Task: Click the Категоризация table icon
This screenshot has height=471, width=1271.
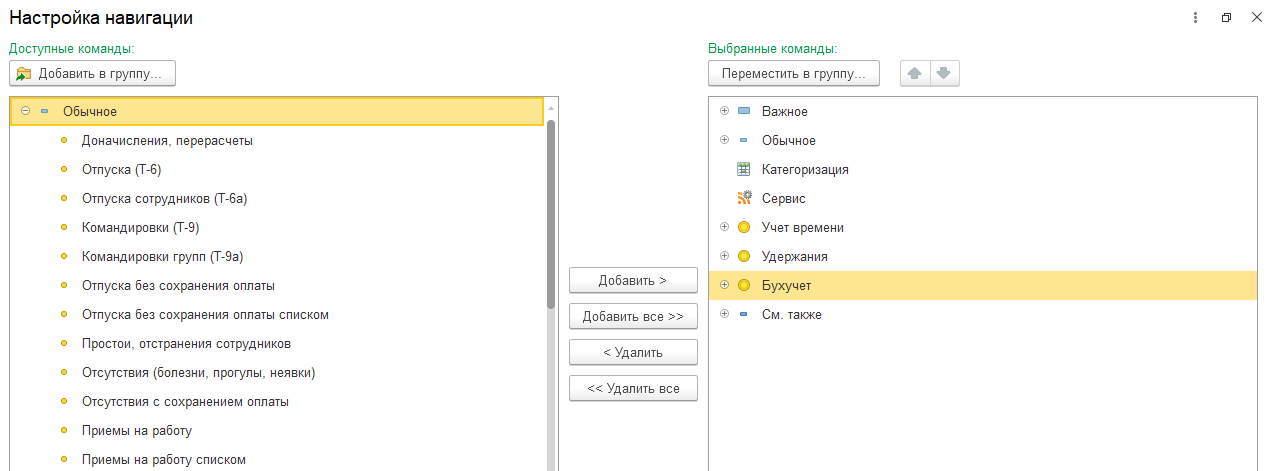Action: pos(743,169)
